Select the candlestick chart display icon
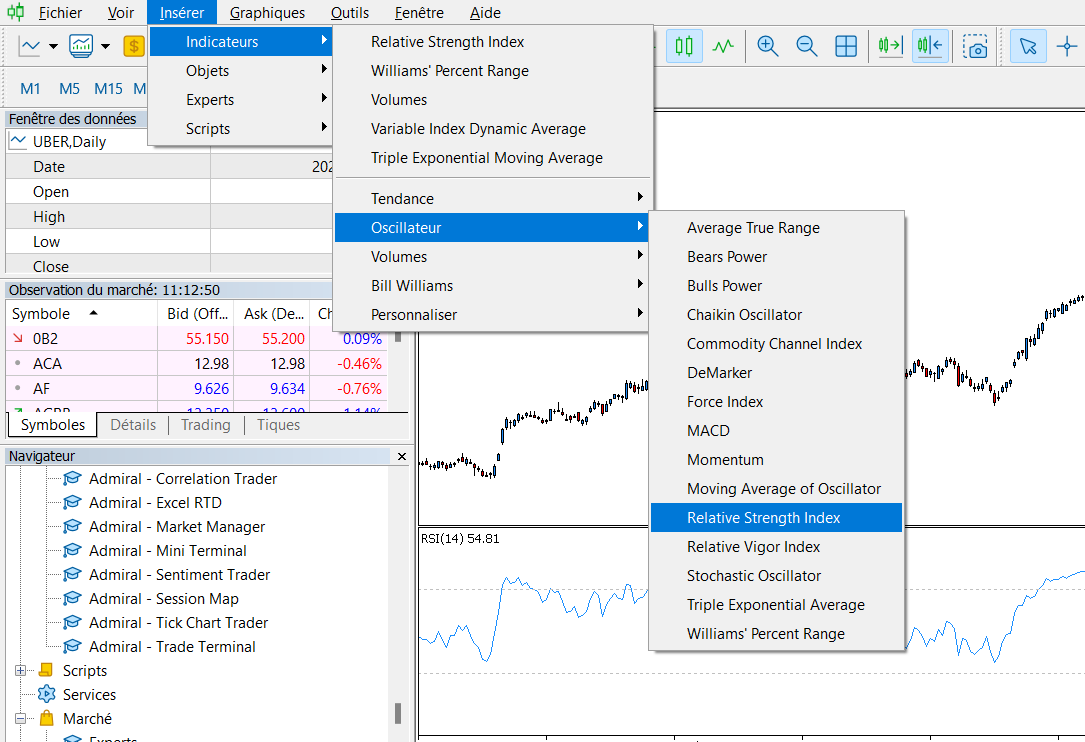The height and width of the screenshot is (742, 1085). (x=684, y=45)
